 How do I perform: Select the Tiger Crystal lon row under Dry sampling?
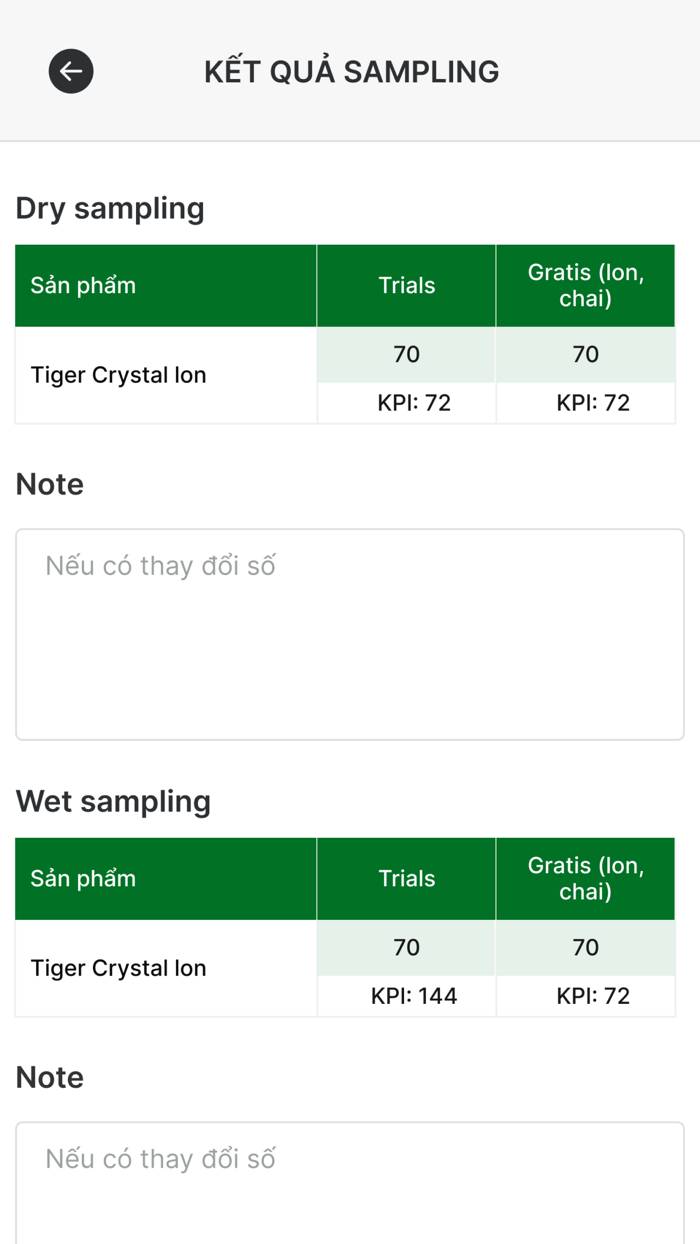click(119, 376)
